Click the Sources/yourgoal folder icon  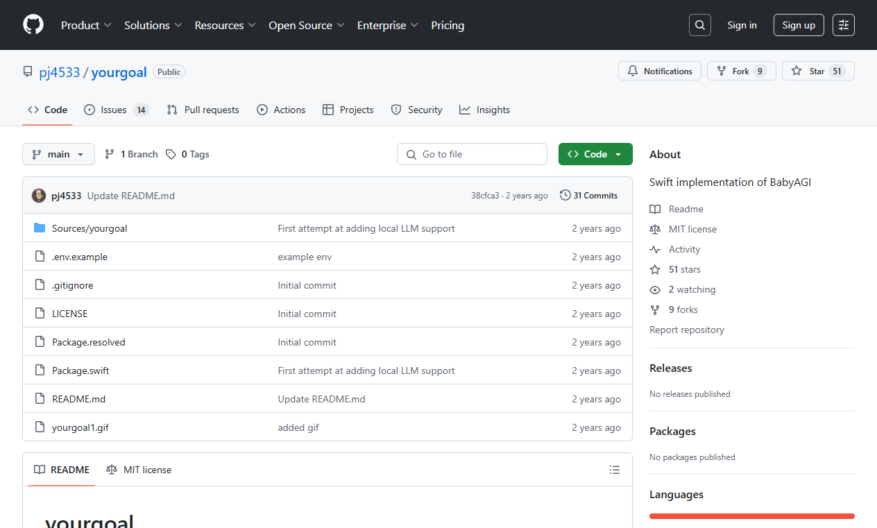point(39,228)
